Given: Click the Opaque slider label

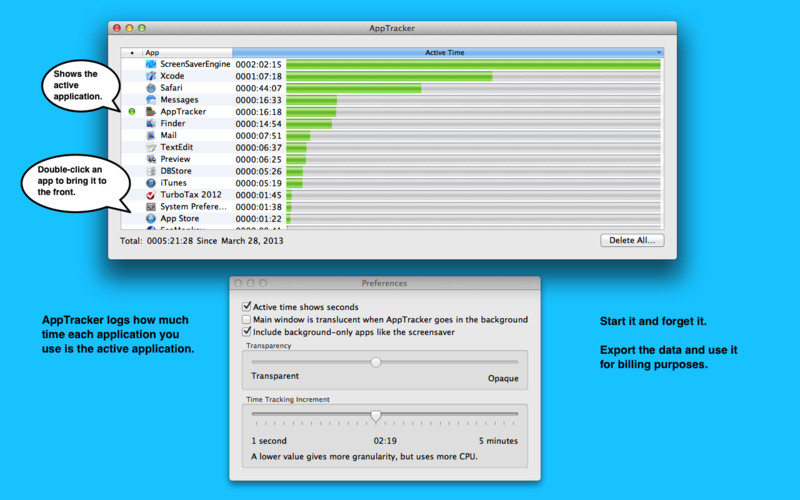Looking at the screenshot, I should click(503, 379).
